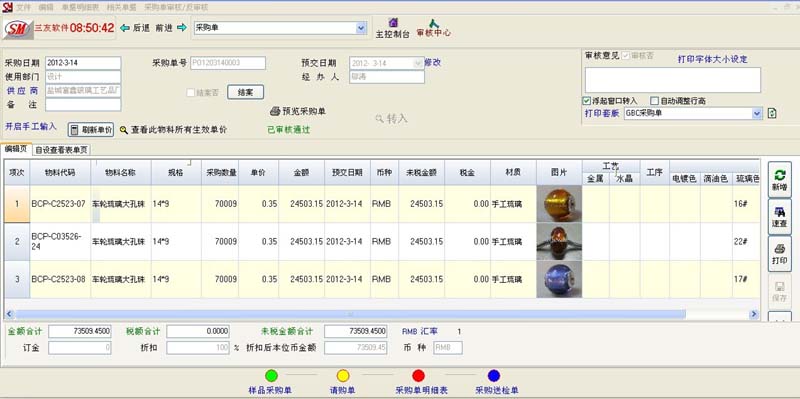
Task: Click the right arrow of horizontal scrollbar
Action: 754,314
